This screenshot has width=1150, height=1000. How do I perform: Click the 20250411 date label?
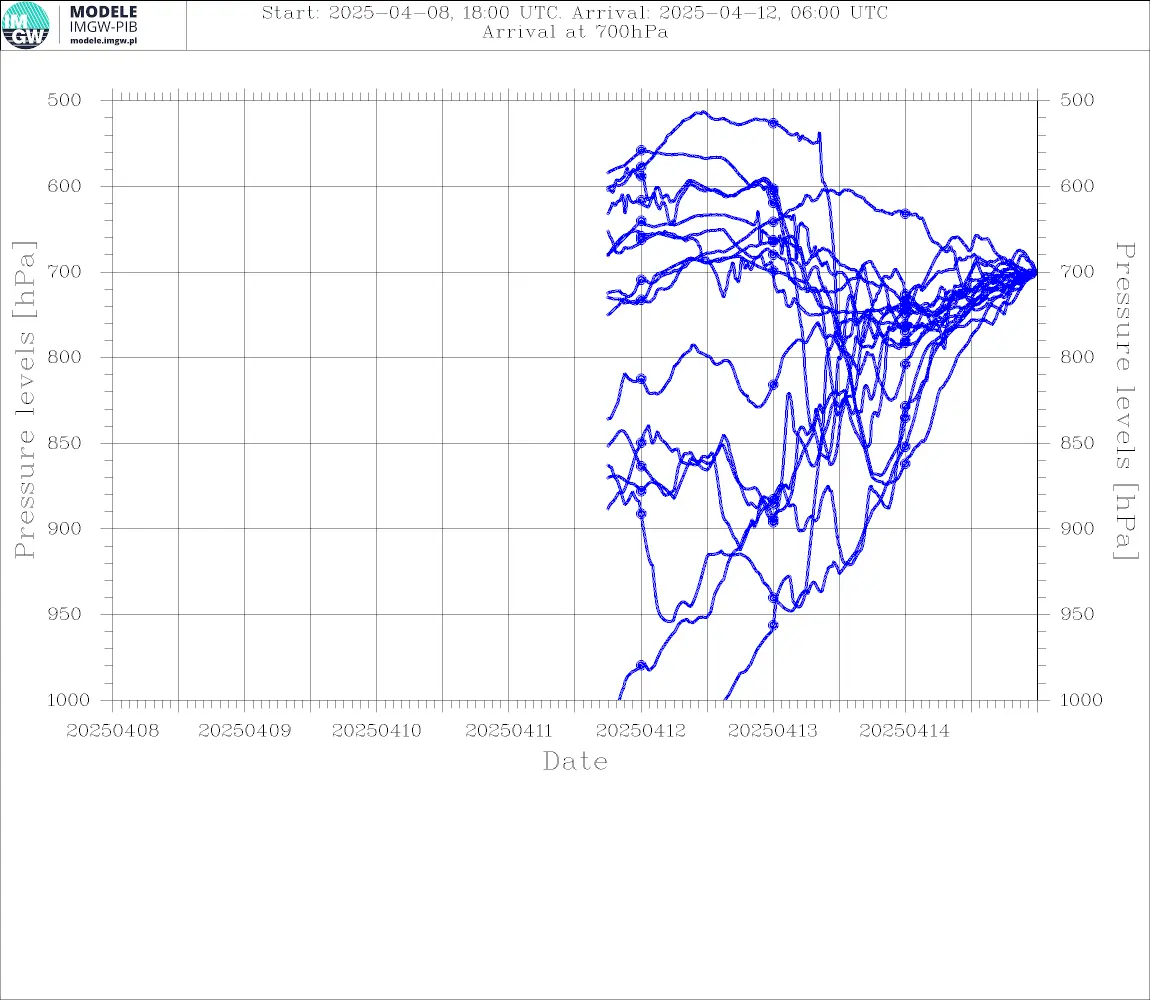[x=508, y=731]
